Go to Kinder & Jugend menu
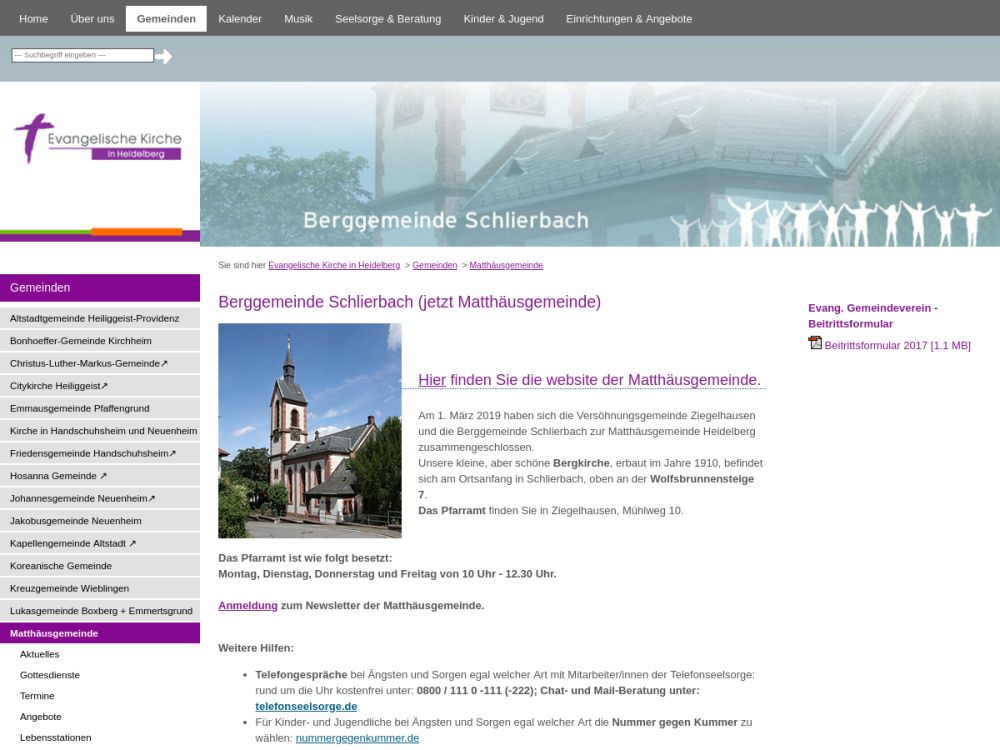This screenshot has width=1000, height=750. (x=504, y=19)
